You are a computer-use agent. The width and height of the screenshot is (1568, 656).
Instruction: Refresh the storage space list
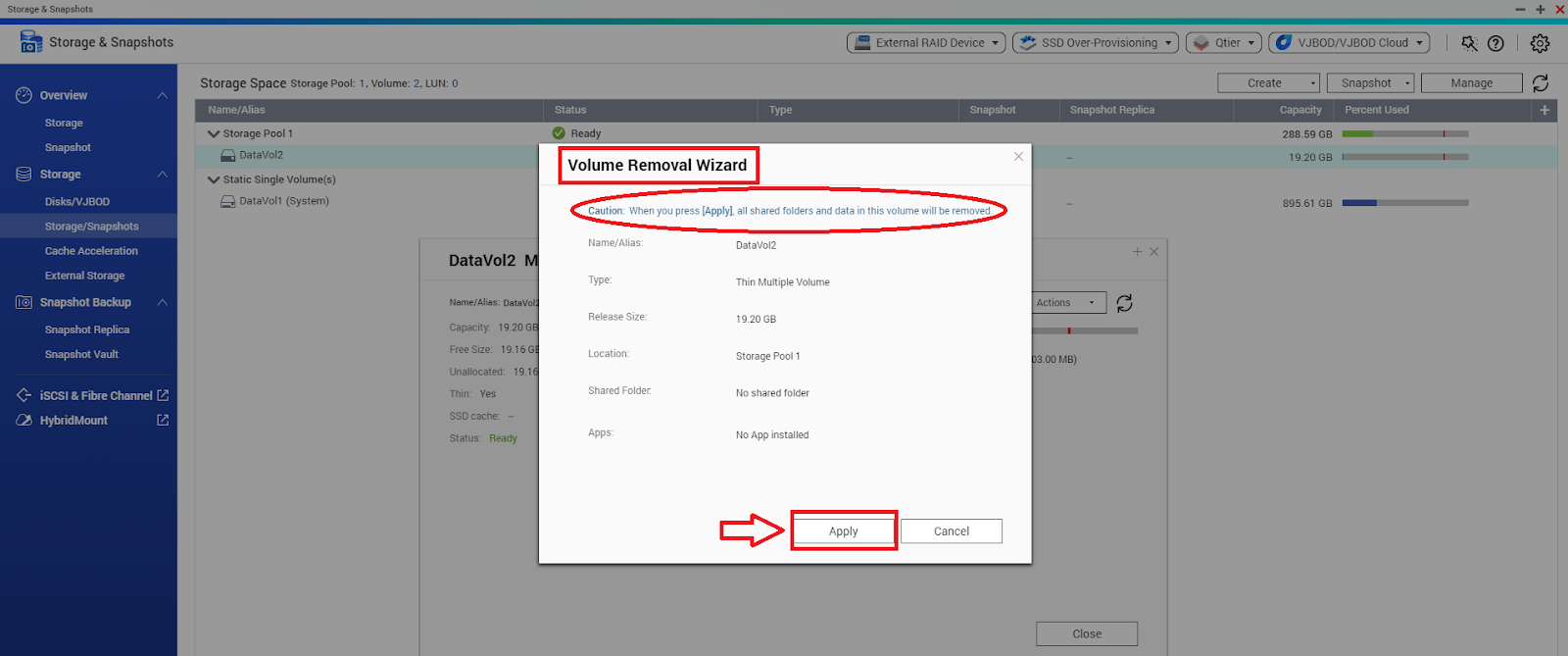pos(1541,83)
